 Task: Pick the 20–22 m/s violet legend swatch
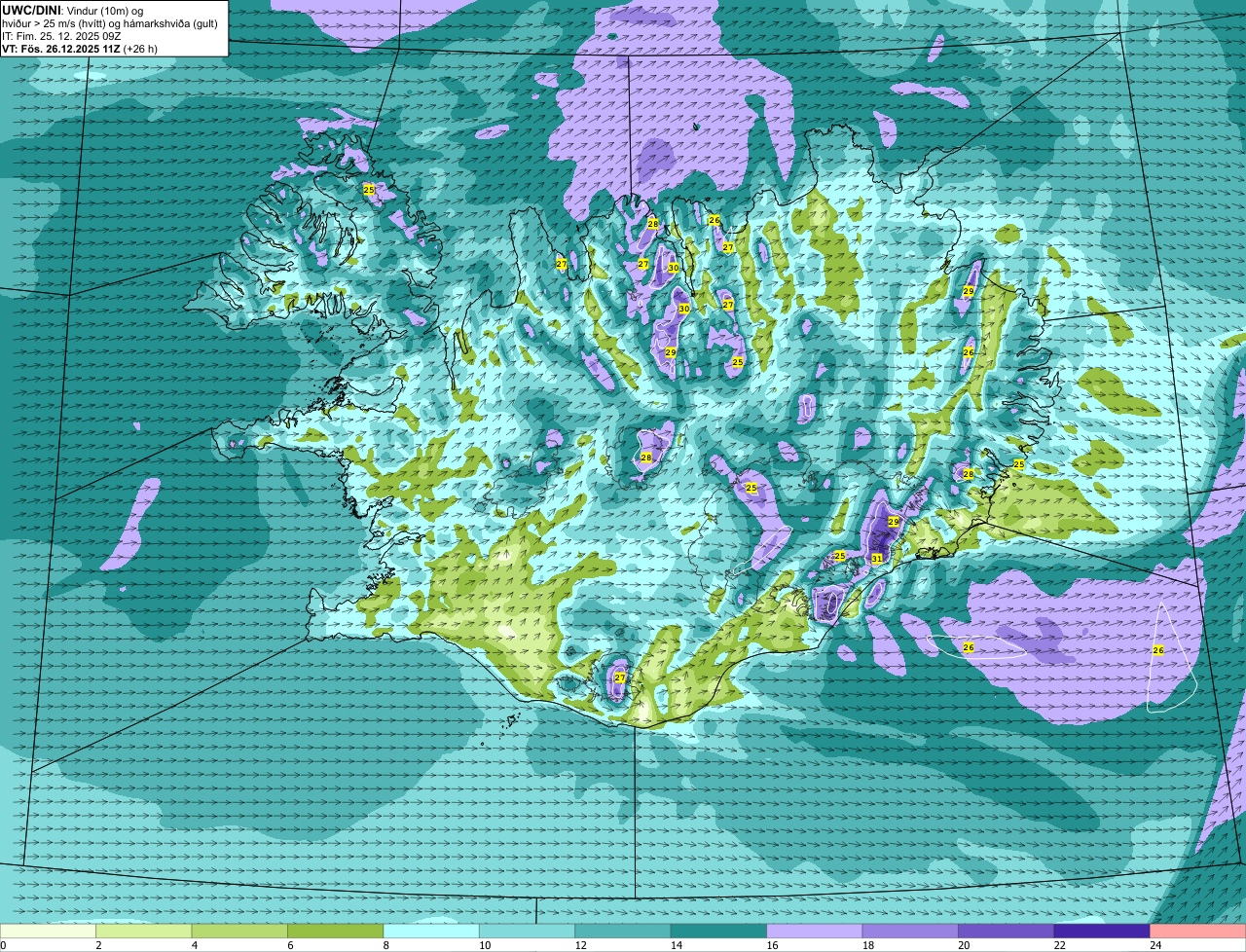[1007, 932]
